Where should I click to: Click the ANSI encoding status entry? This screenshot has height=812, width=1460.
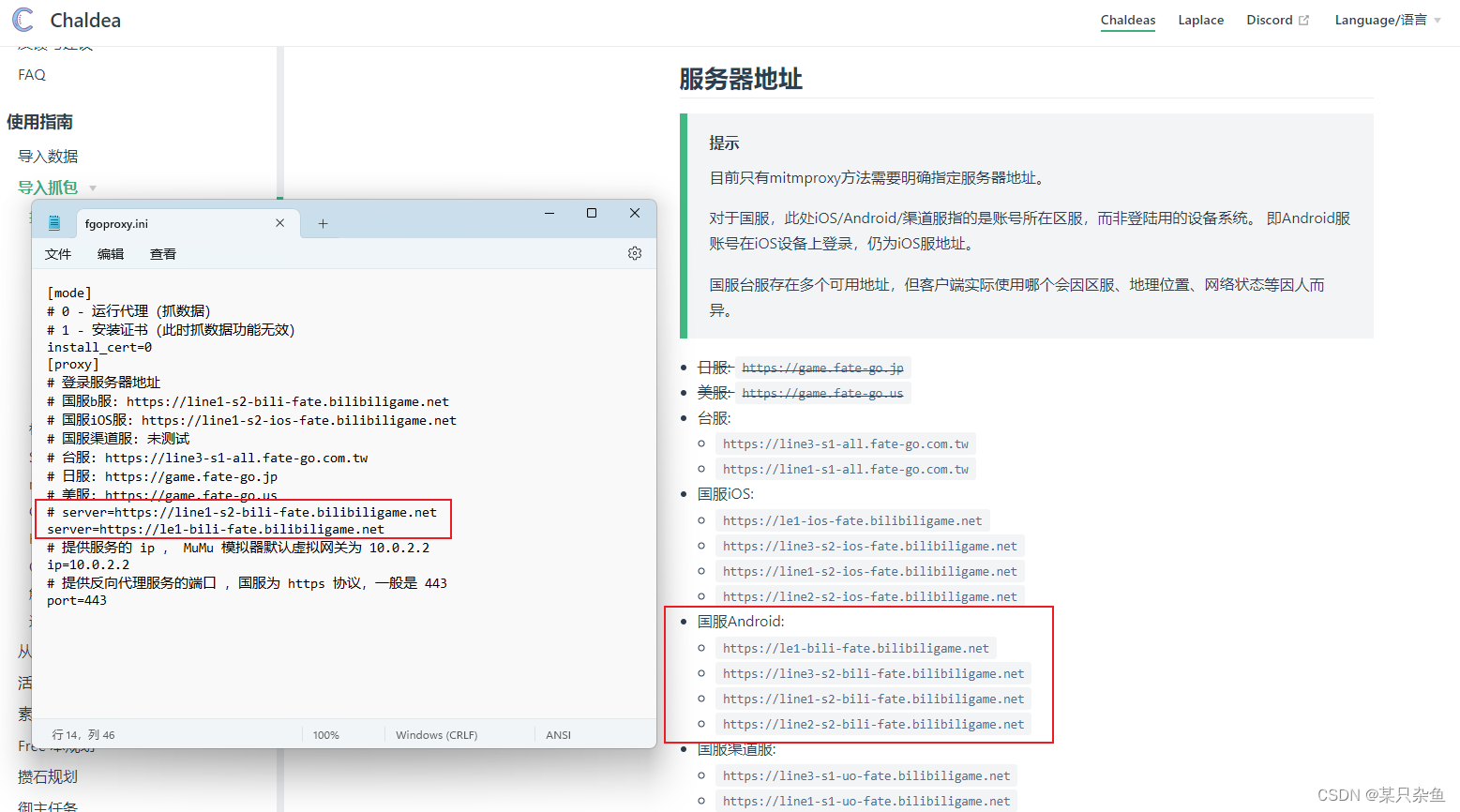tap(559, 735)
